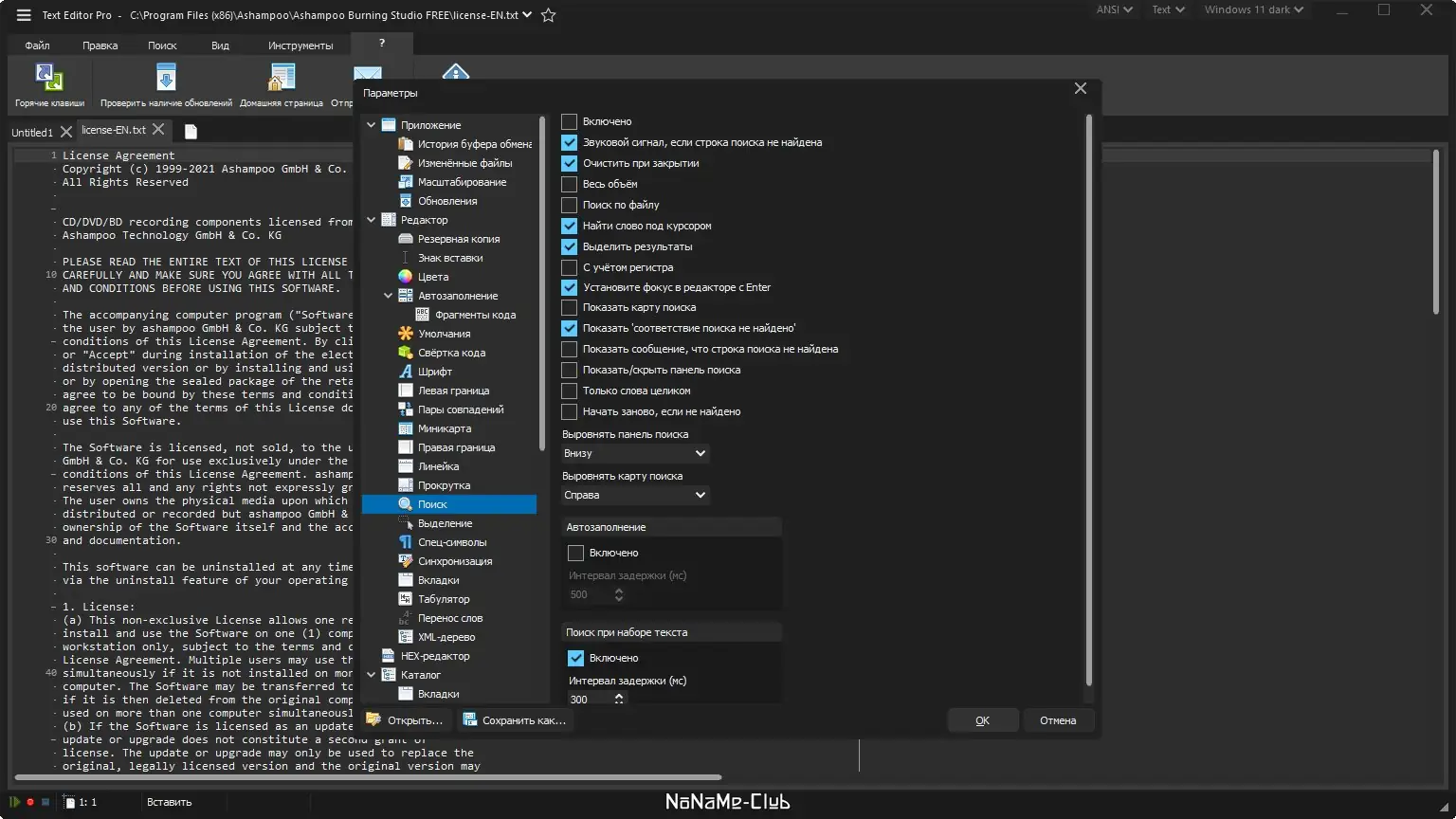Click the HEX-редактор icon in settings tree
1456x819 pixels.
[x=389, y=656]
